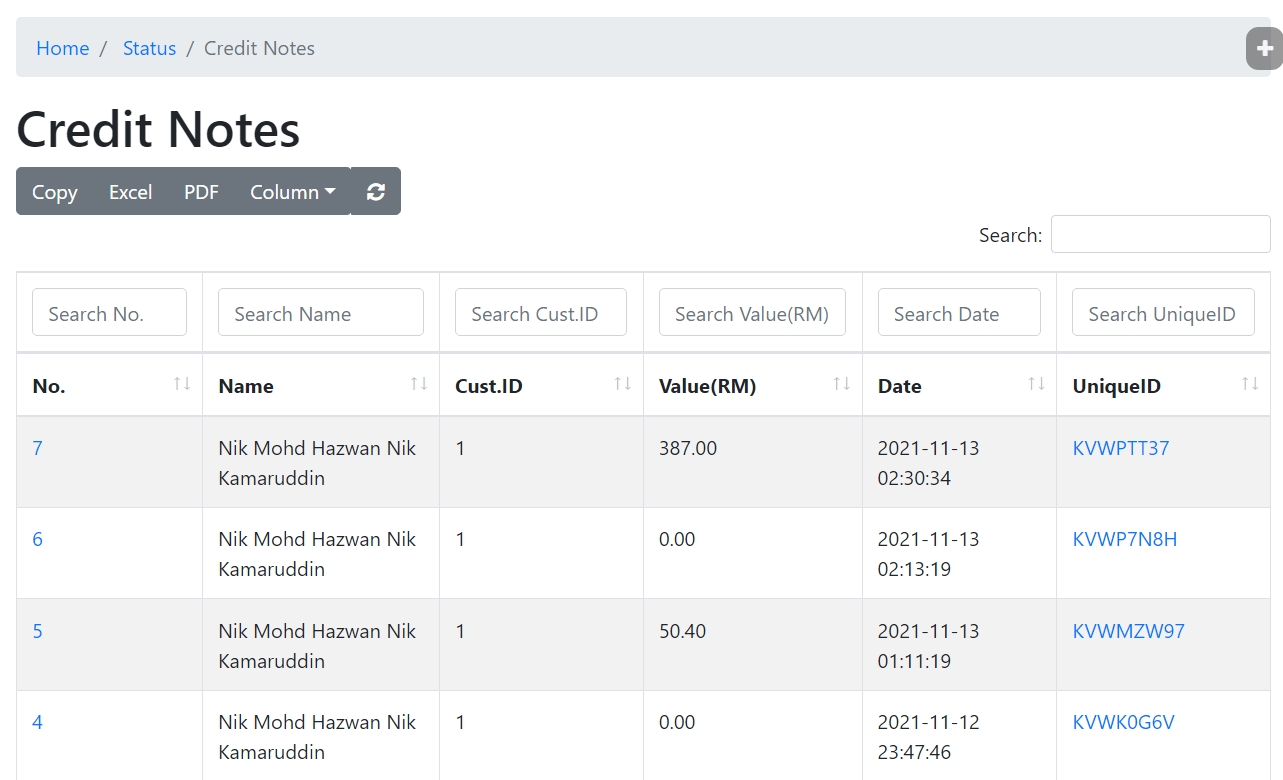Screen dimensions: 1283x780
Task: Click date 2021-11-13 01:11:19
Action: [x=929, y=646]
